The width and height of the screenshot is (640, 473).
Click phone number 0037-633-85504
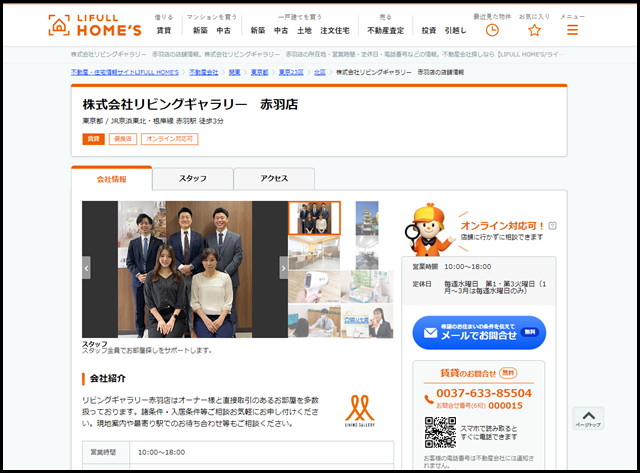click(x=484, y=393)
